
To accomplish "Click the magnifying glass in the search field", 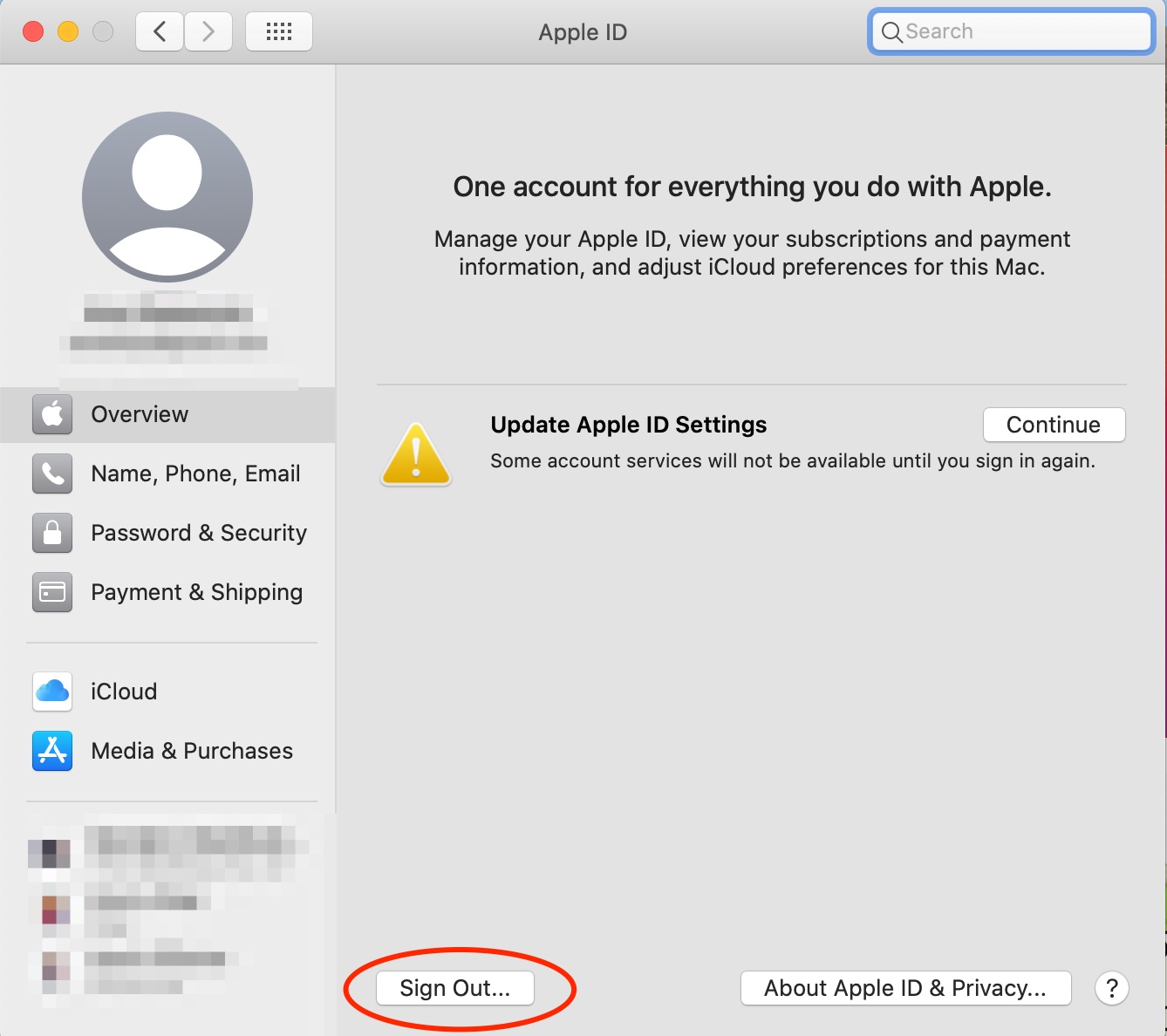I will tap(891, 32).
